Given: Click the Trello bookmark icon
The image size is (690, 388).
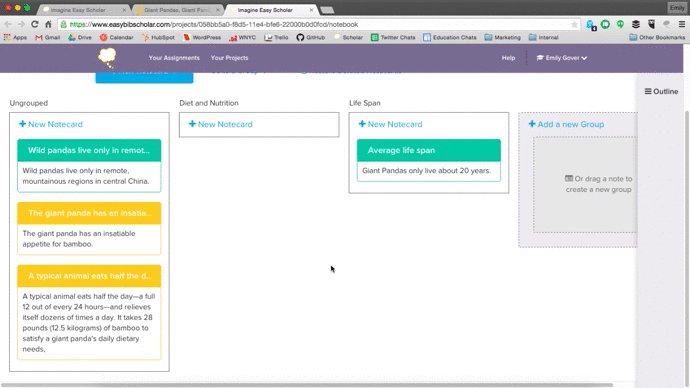Looking at the screenshot, I should (x=268, y=37).
